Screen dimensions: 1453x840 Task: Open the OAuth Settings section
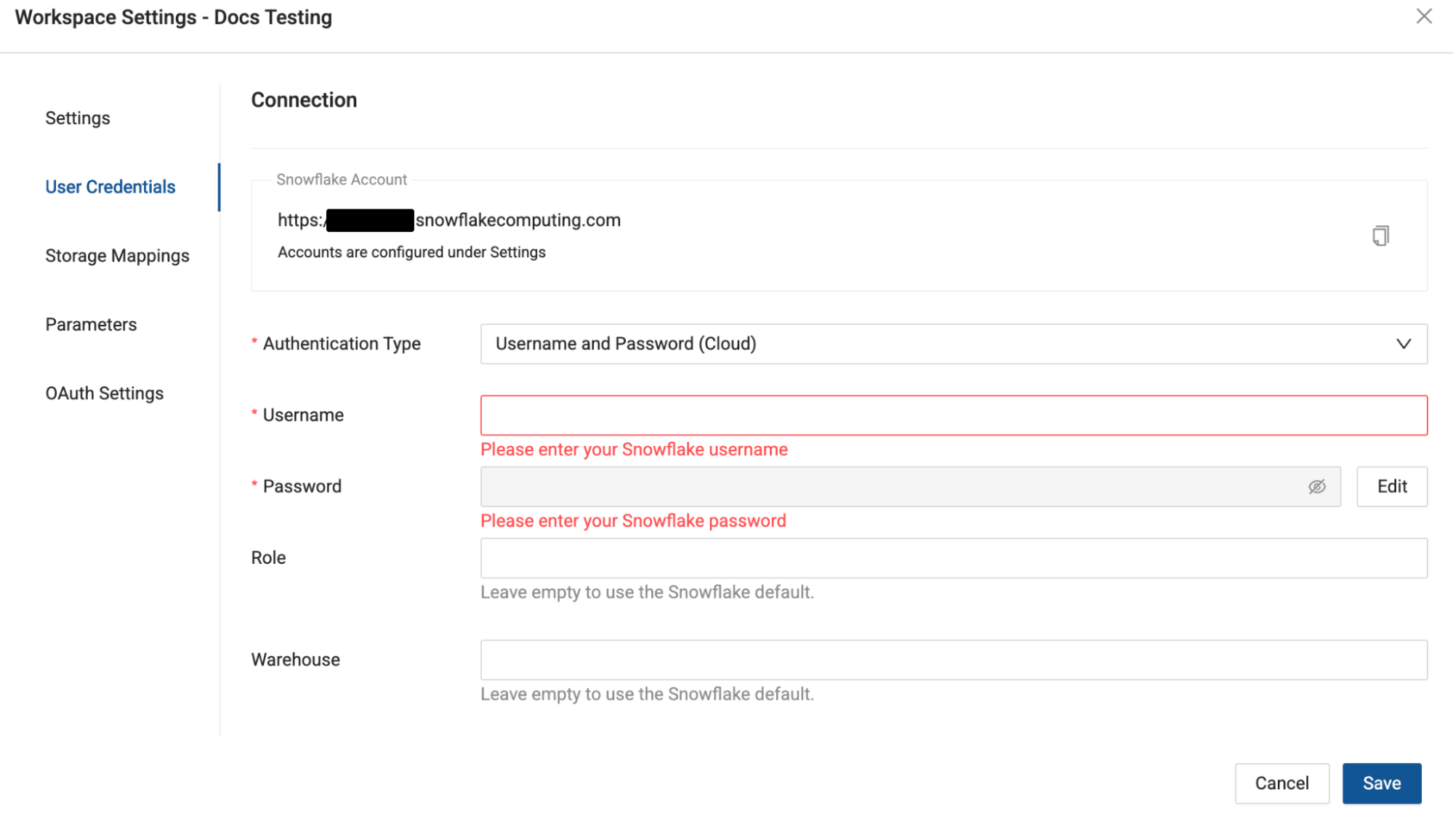point(104,392)
